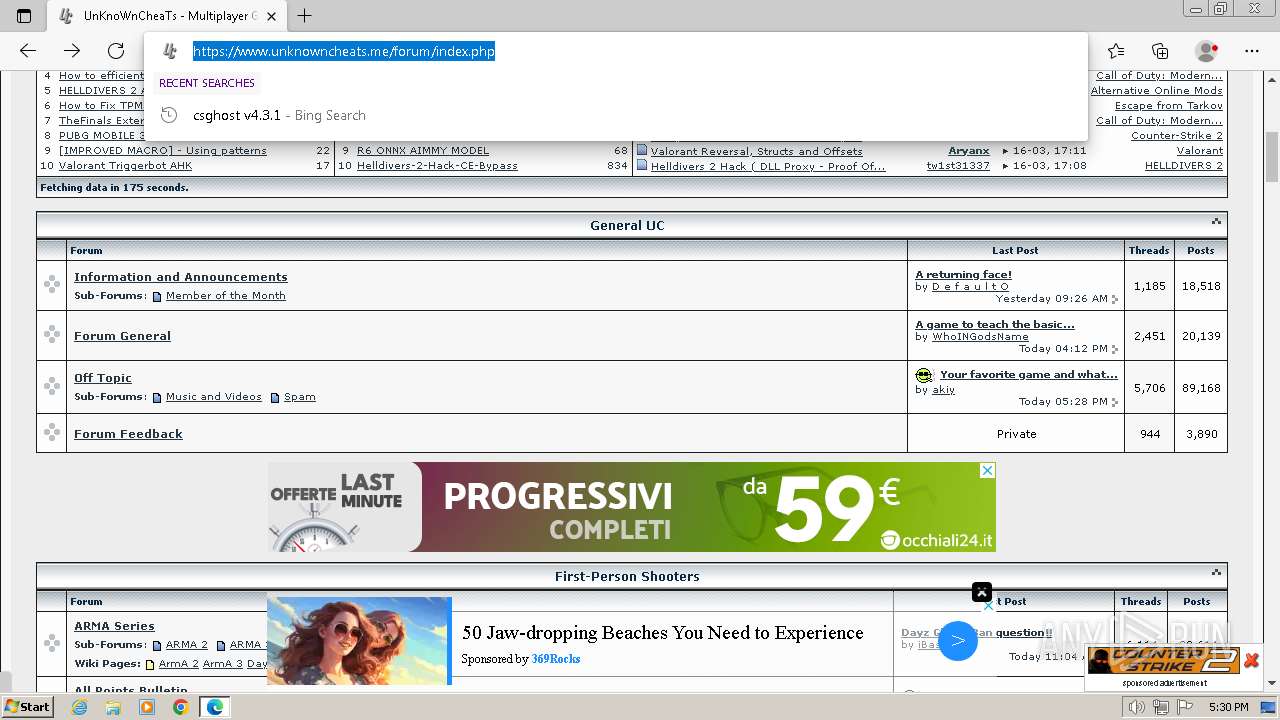Open 'A game to teach the basic...' post
1280x720 pixels.
(x=995, y=324)
